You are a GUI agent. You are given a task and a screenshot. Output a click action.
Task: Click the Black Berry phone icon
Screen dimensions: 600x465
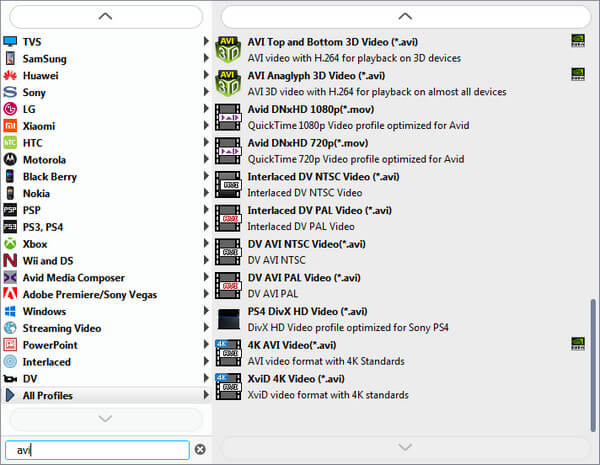pyautogui.click(x=10, y=176)
